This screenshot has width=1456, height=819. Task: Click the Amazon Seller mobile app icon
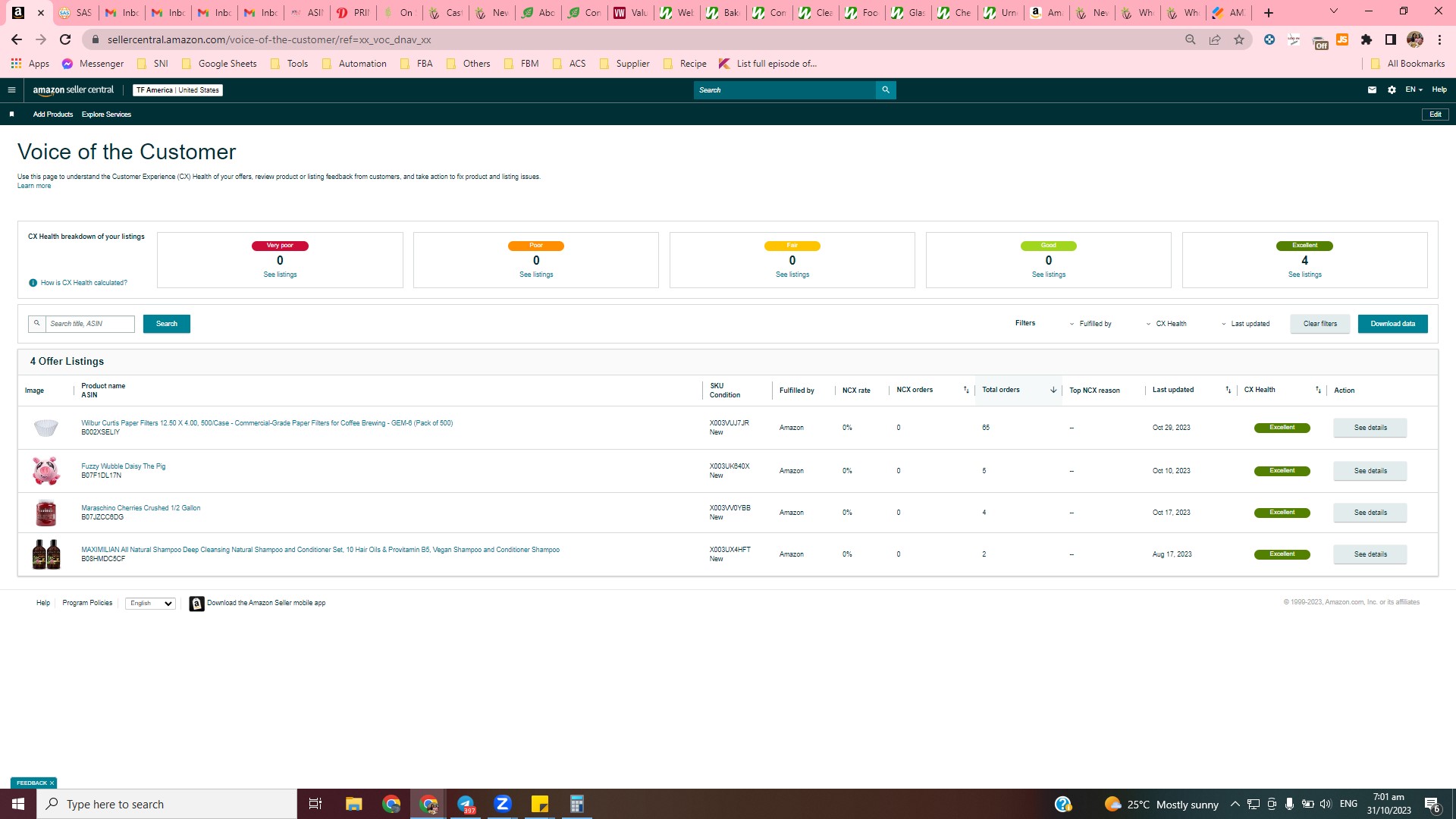click(x=196, y=604)
